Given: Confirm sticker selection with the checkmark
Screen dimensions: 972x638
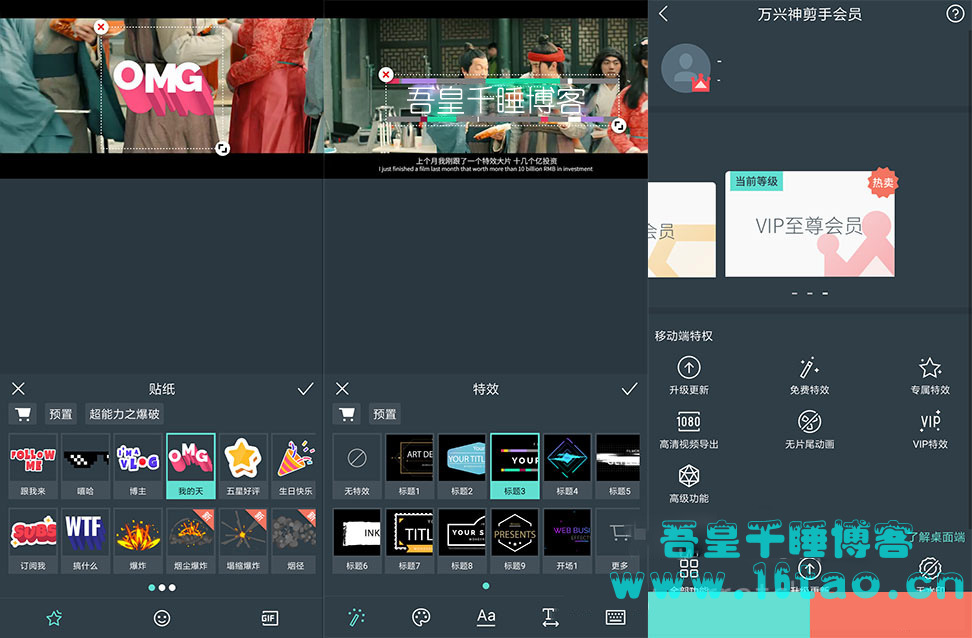Looking at the screenshot, I should coord(305,389).
